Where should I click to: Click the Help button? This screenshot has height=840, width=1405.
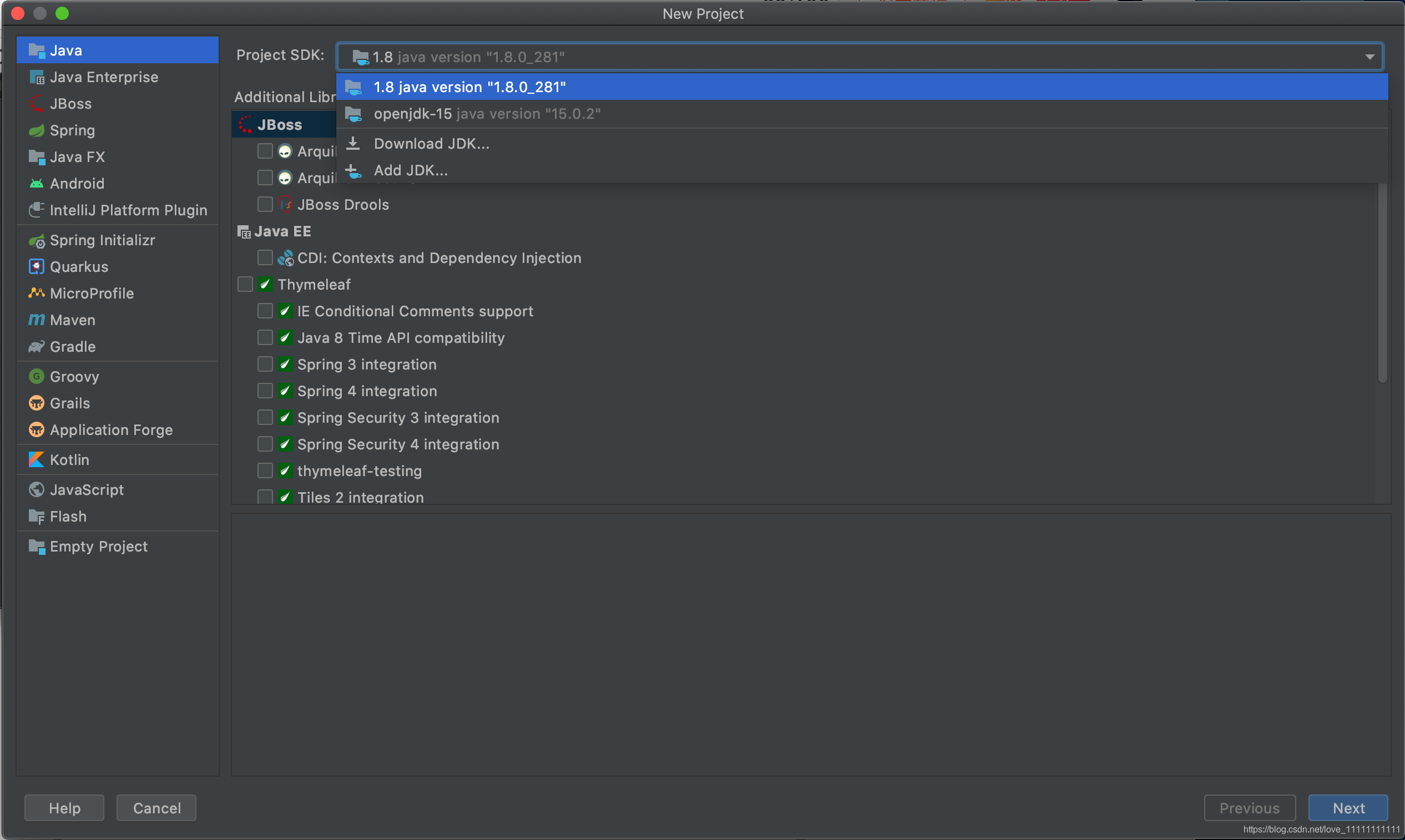[x=64, y=808]
